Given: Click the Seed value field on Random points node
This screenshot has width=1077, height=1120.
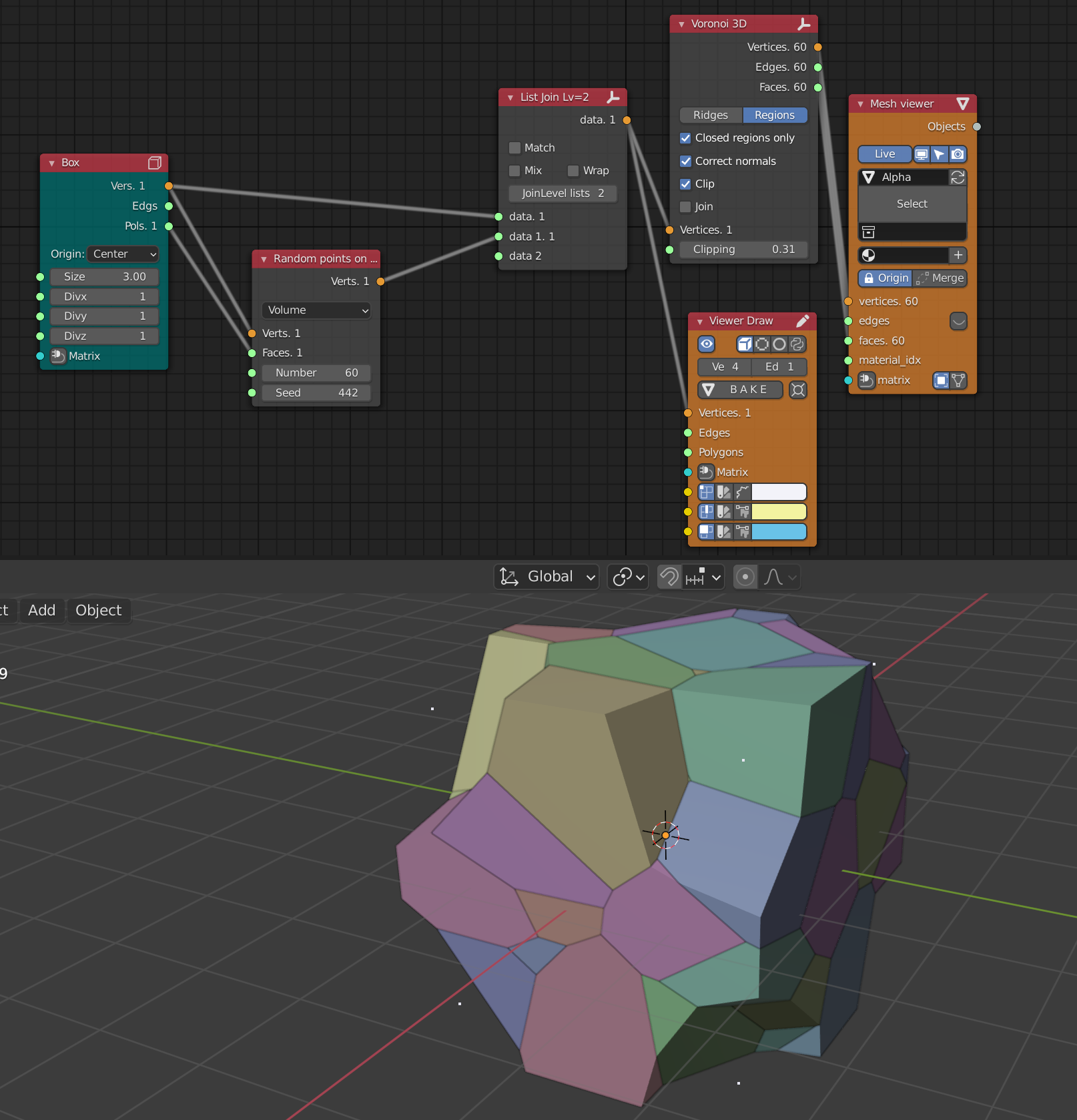Looking at the screenshot, I should (x=316, y=392).
